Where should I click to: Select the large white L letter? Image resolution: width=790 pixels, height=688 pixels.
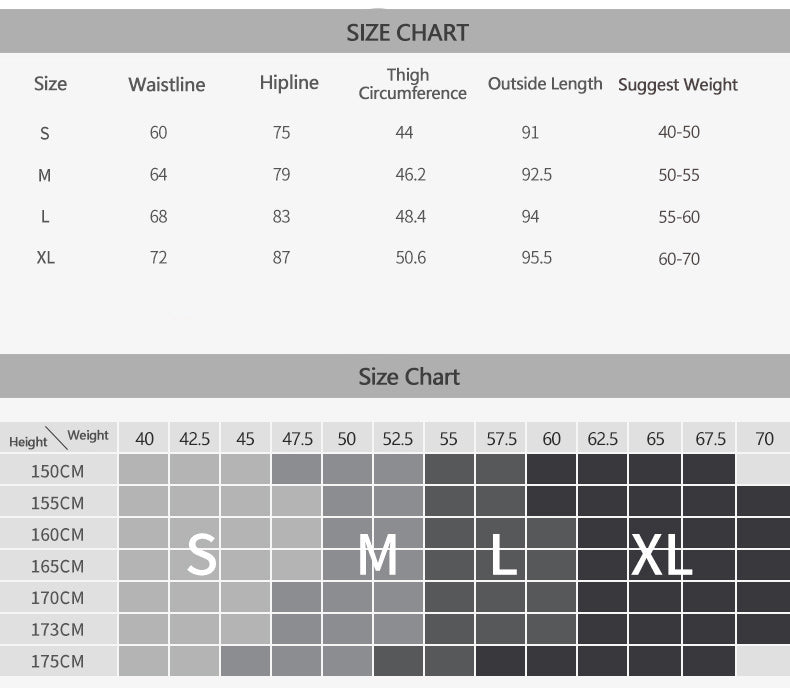(503, 554)
